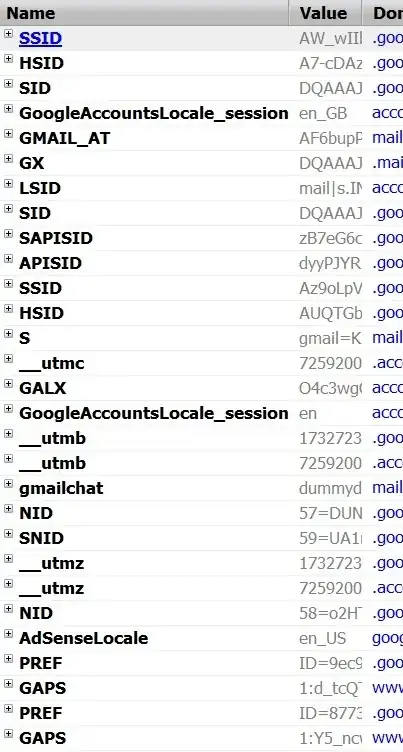Select the SNID cookie name

pos(41,538)
